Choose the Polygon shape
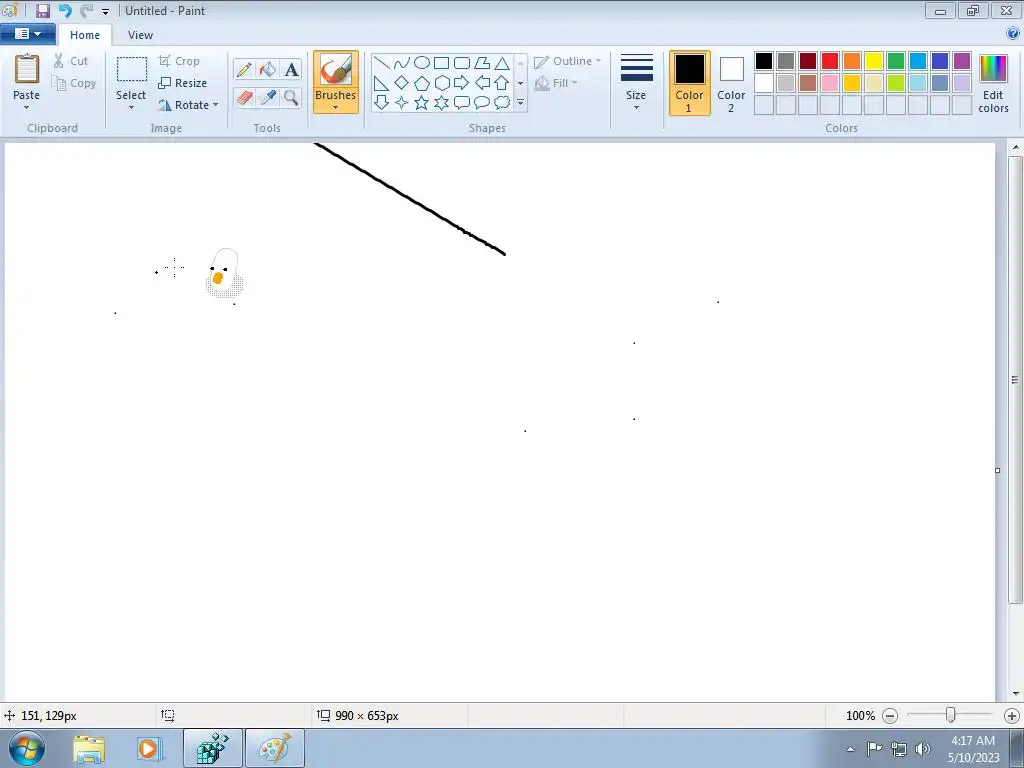This screenshot has width=1024, height=768. point(482,63)
